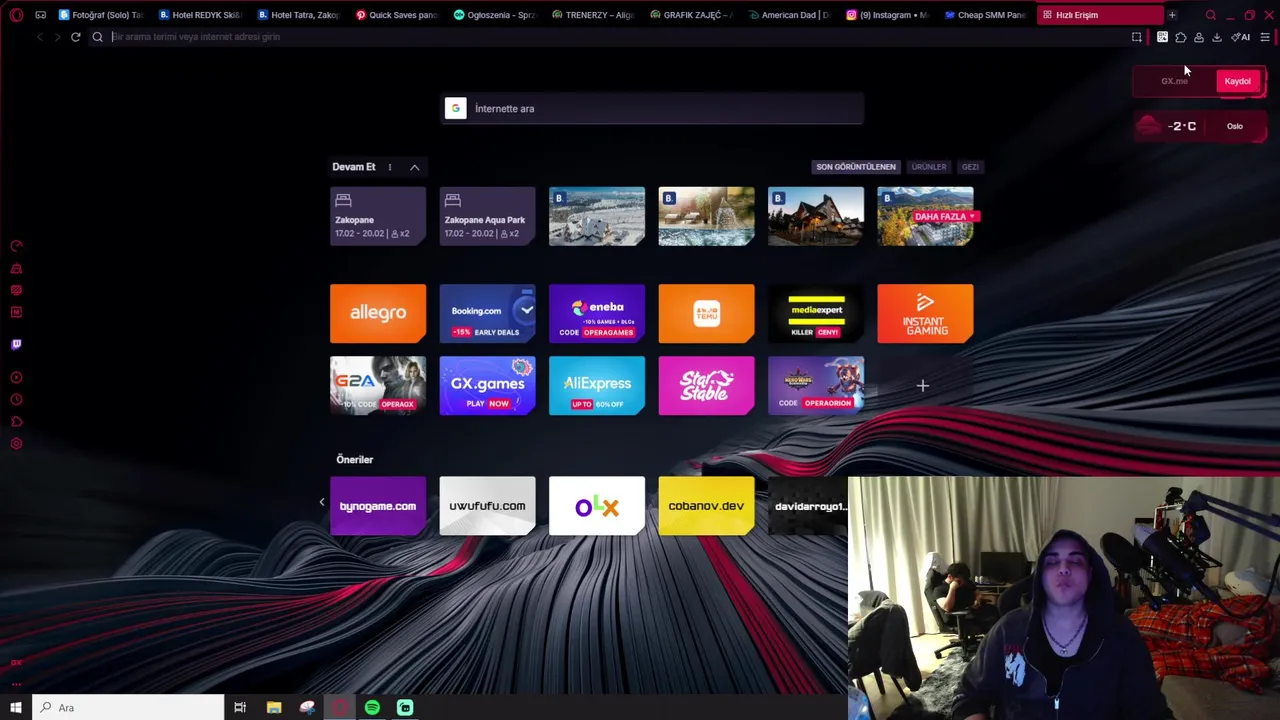Screen dimensions: 1280x720
Task: Collapse the Devam Et section chevron
Action: (x=414, y=167)
